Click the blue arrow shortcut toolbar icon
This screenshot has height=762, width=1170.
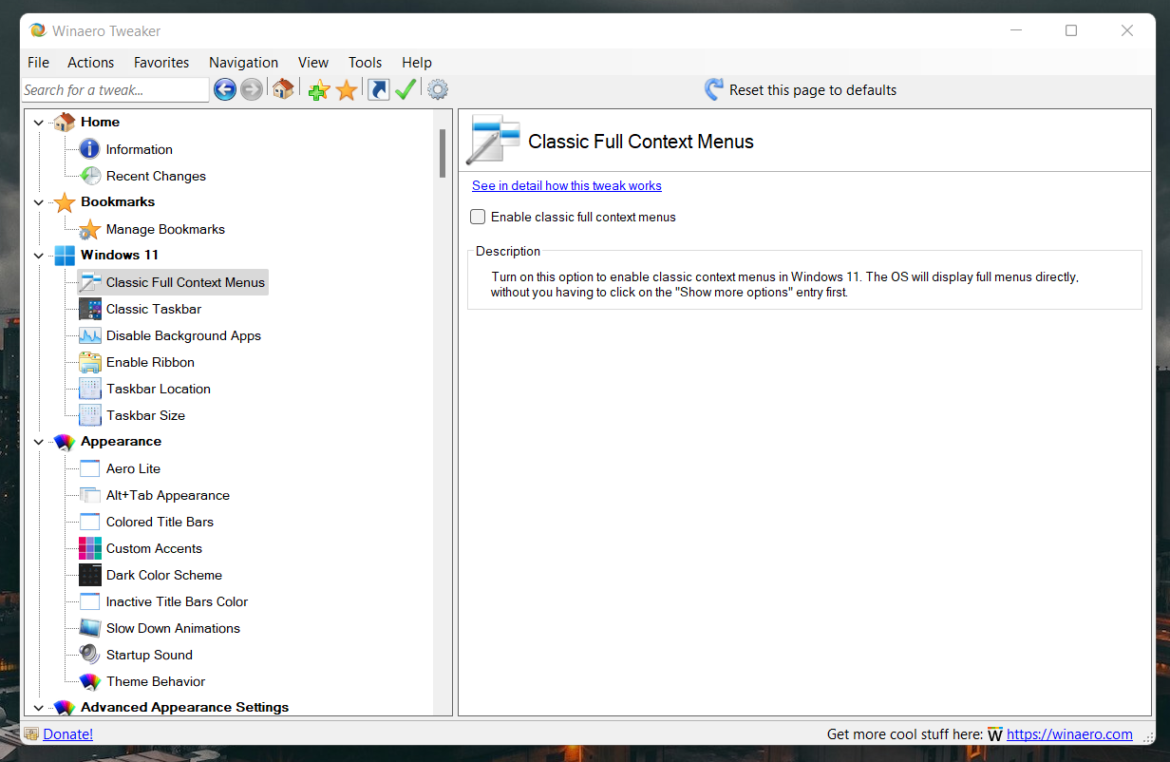click(377, 89)
